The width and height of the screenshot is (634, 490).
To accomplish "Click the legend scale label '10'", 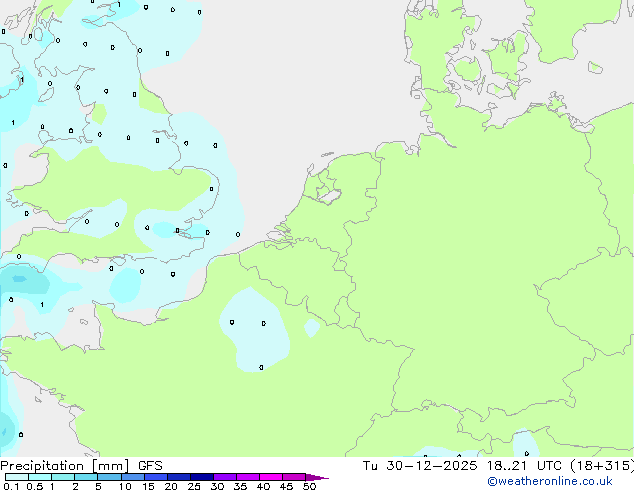I will 125,486.
